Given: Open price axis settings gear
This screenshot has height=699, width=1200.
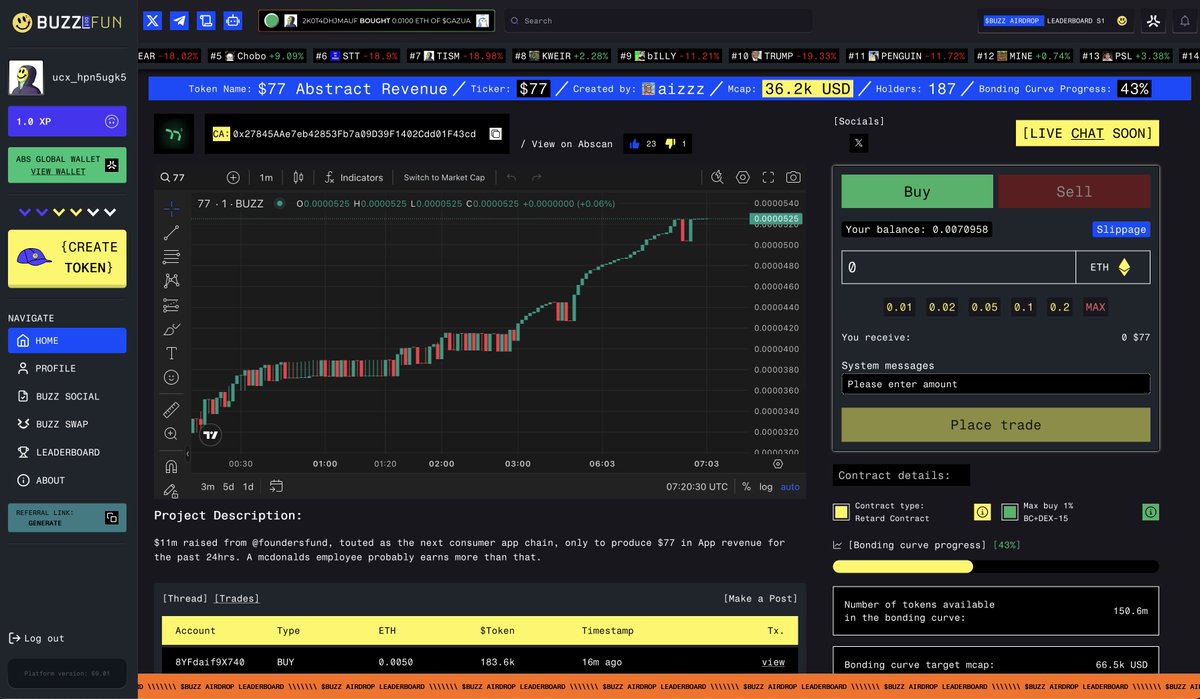Looking at the screenshot, I should (778, 464).
